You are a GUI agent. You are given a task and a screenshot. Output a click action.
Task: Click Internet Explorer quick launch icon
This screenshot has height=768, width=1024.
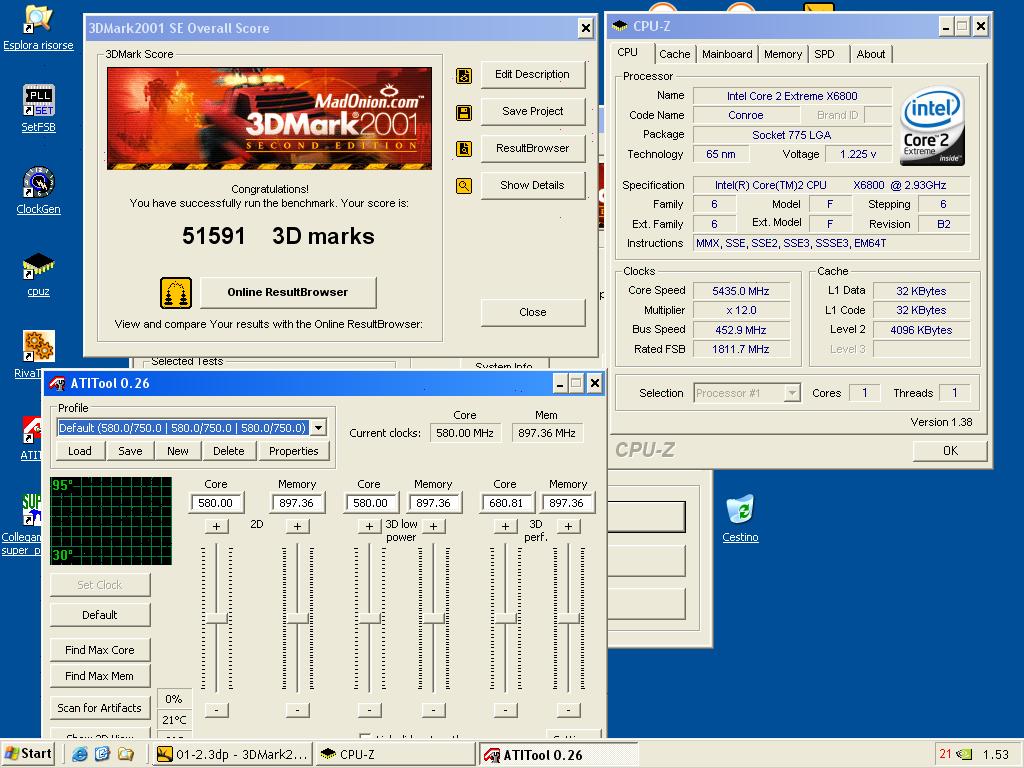(x=80, y=754)
